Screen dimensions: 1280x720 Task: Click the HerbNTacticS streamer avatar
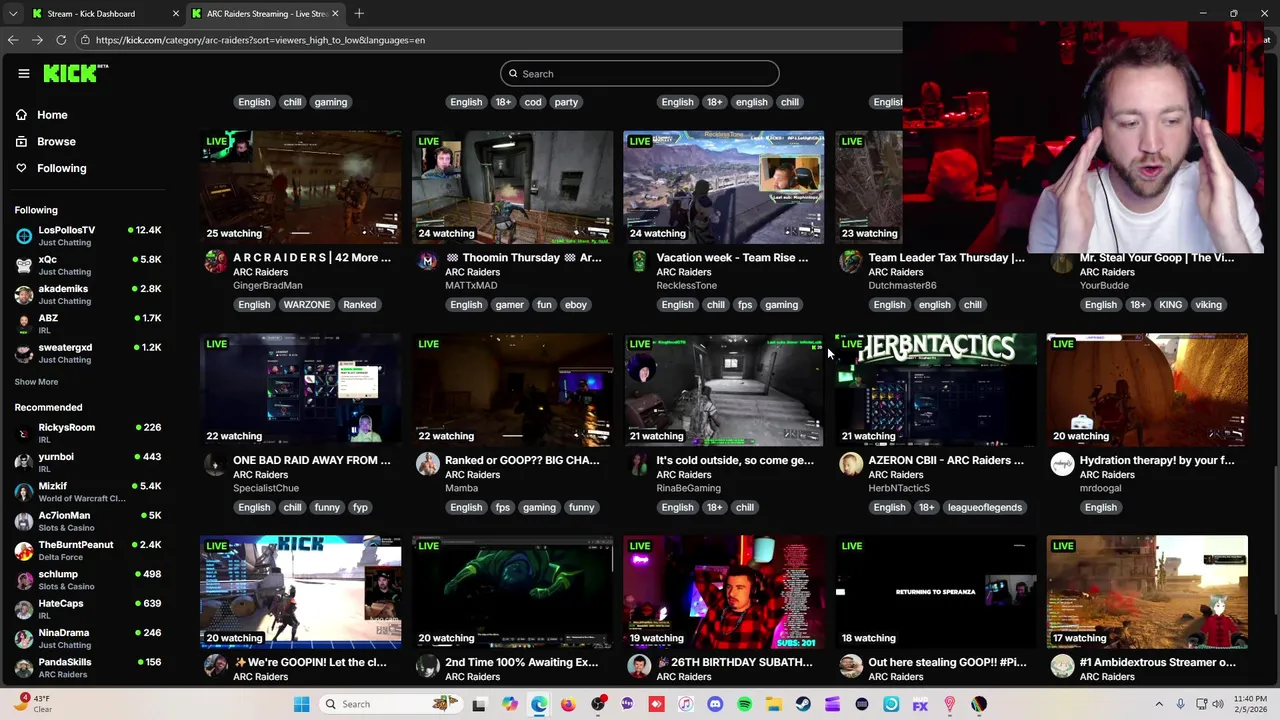pos(851,464)
